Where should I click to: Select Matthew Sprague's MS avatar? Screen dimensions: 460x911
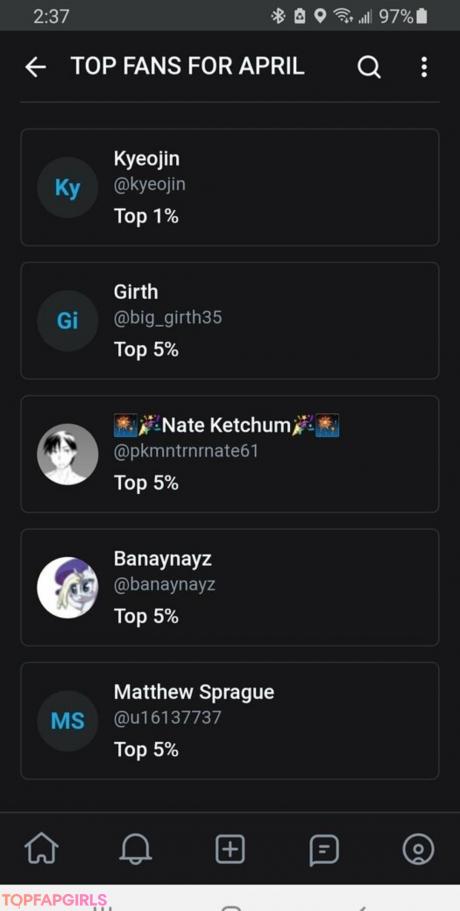(x=67, y=721)
